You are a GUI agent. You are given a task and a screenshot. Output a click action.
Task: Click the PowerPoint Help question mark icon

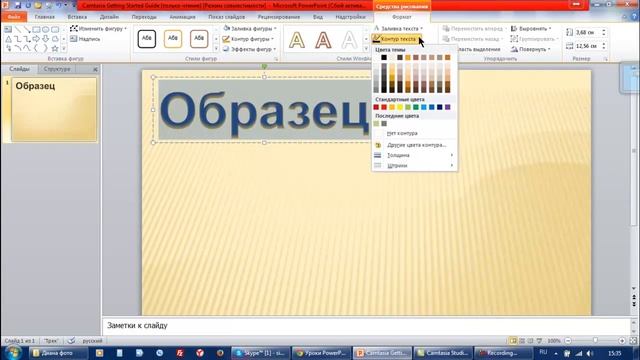(634, 17)
